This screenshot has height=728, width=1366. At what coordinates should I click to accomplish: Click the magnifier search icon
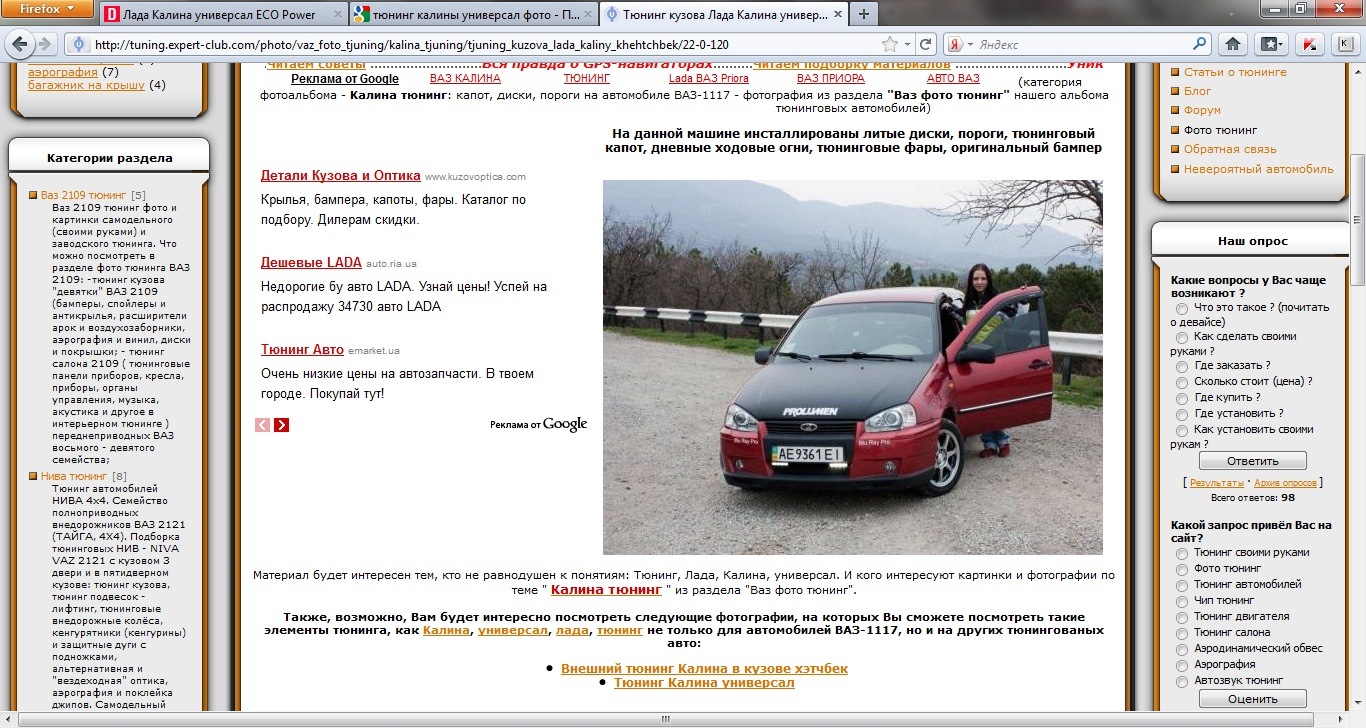[x=1200, y=45]
